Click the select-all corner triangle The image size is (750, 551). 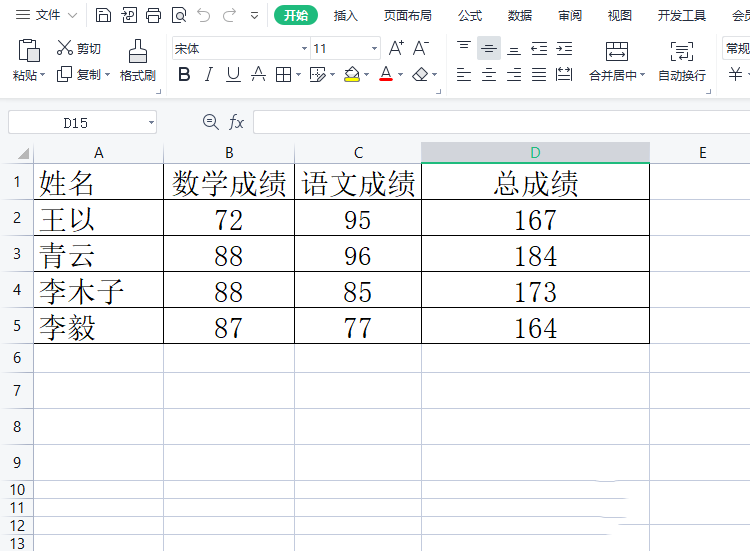point(23,153)
